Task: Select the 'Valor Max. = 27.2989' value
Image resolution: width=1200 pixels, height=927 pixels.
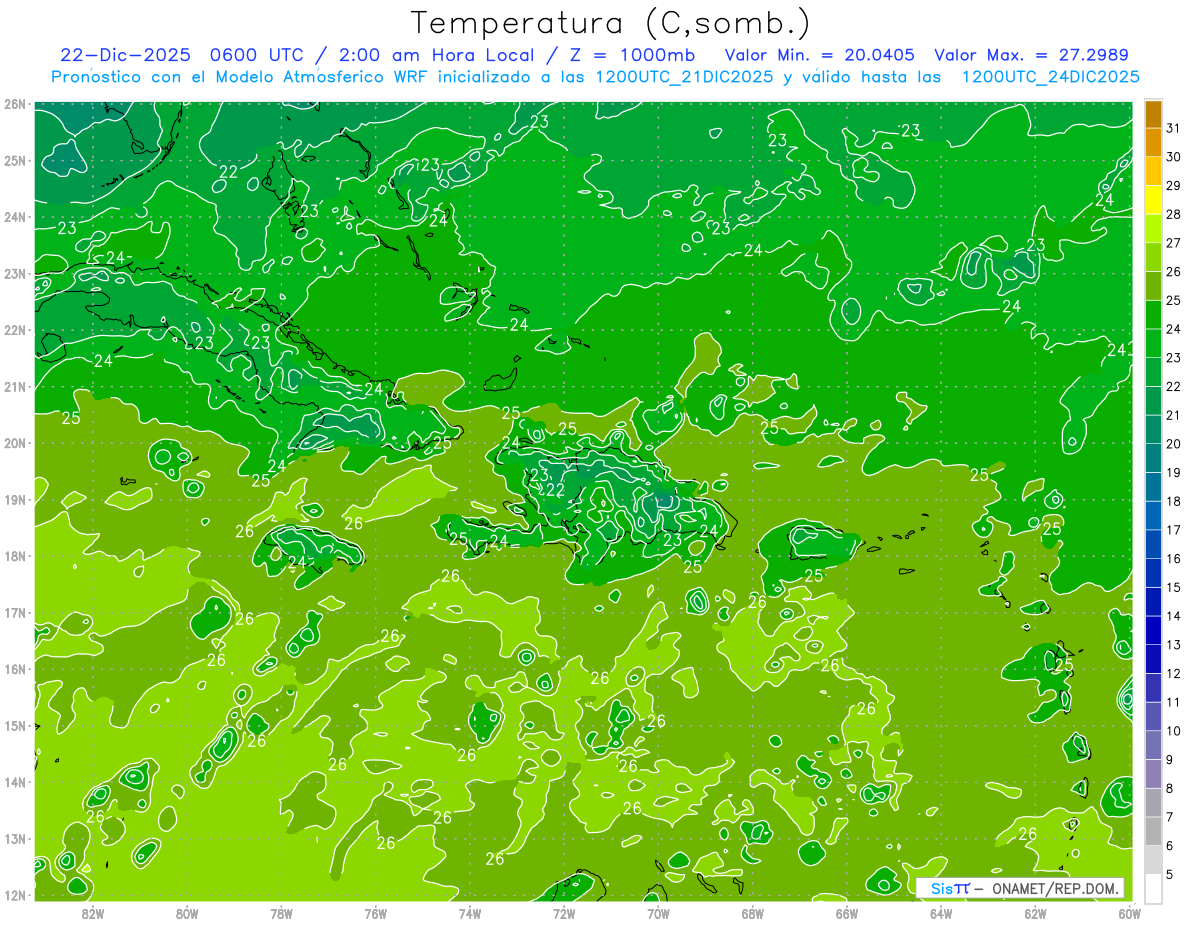Action: [1031, 54]
